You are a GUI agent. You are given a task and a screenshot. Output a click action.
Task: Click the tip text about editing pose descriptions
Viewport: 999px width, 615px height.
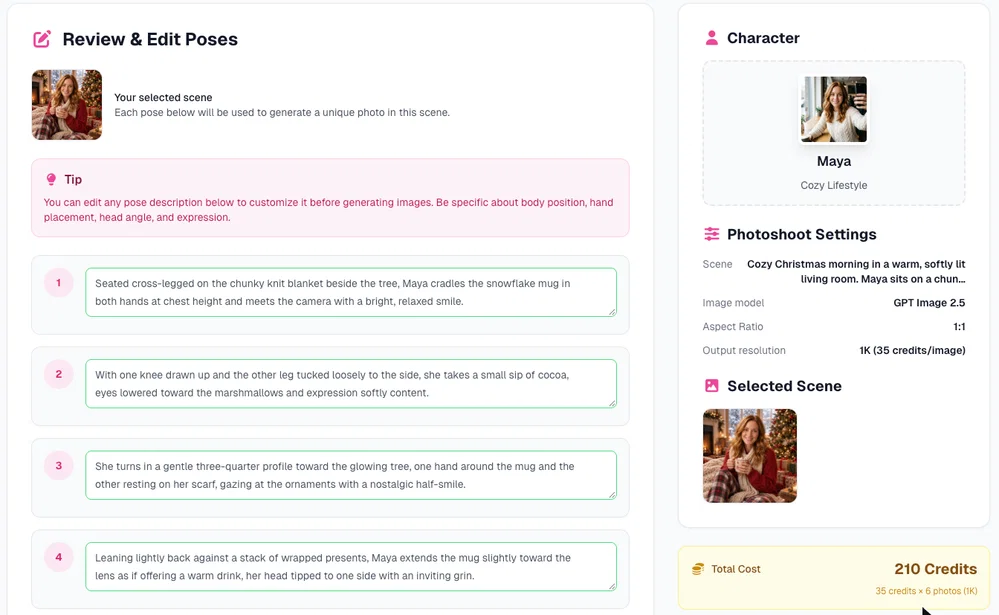pos(329,210)
